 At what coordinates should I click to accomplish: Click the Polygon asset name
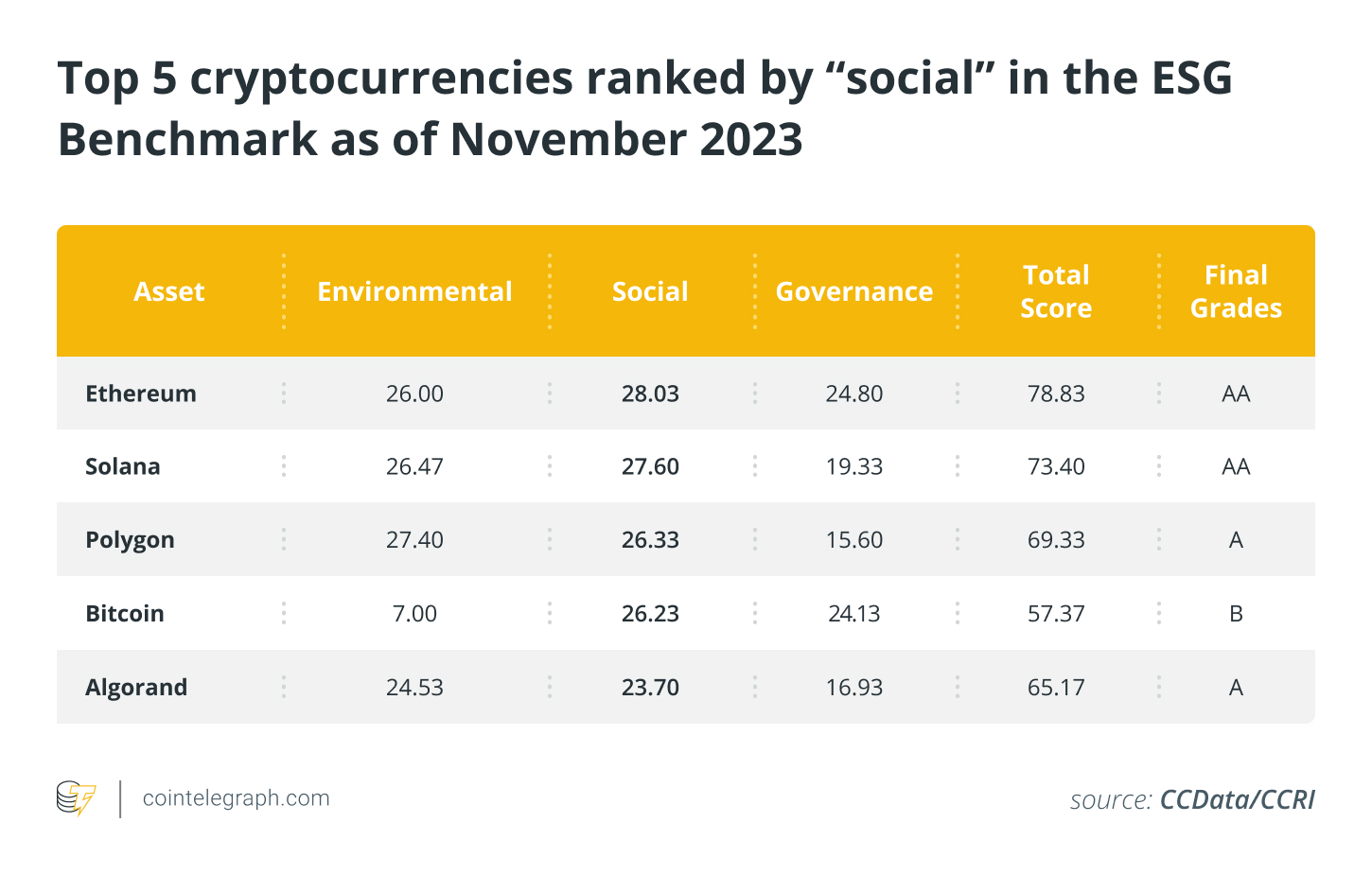(x=130, y=540)
